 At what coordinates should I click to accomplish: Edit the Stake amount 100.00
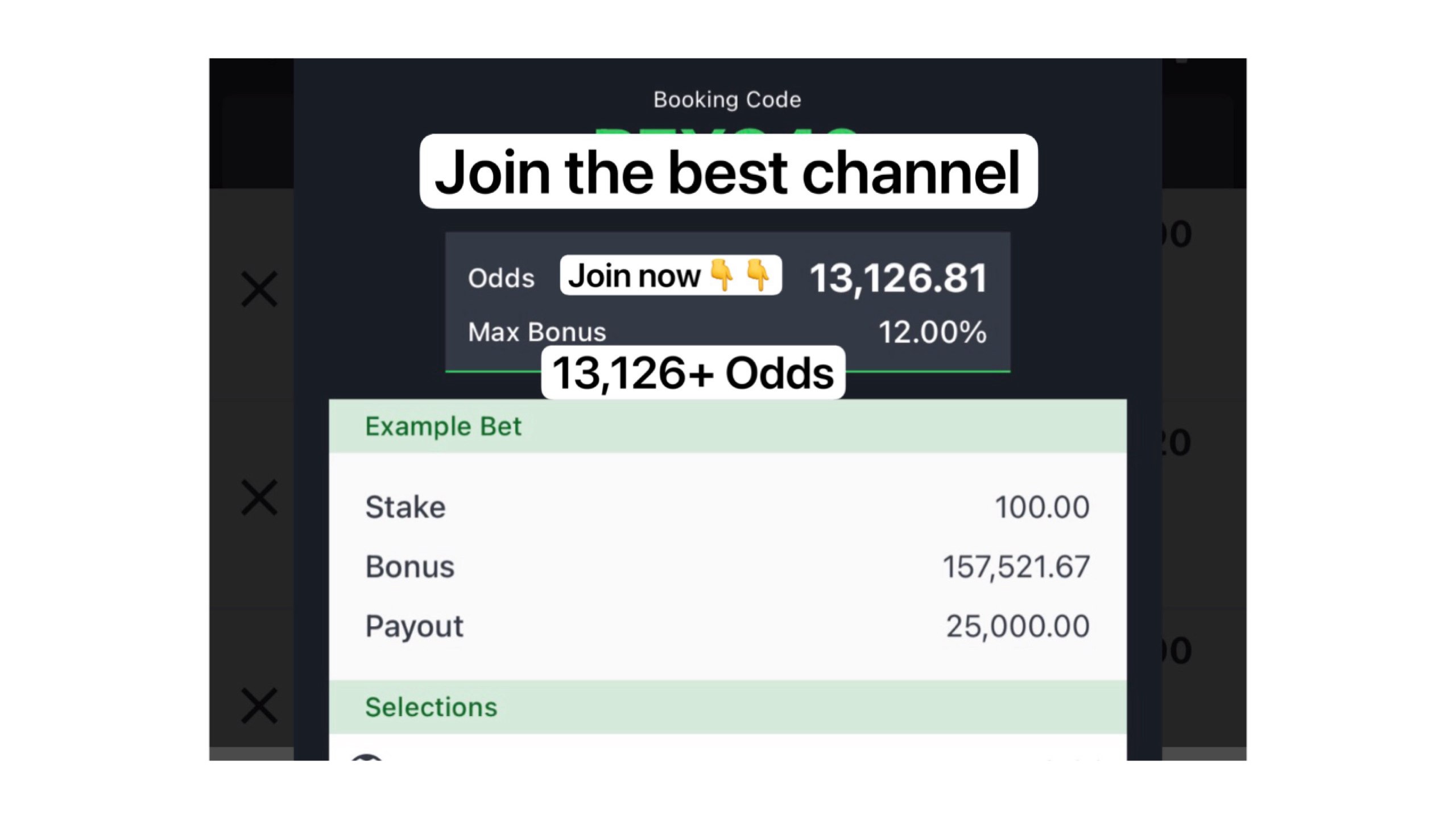pyautogui.click(x=1042, y=507)
